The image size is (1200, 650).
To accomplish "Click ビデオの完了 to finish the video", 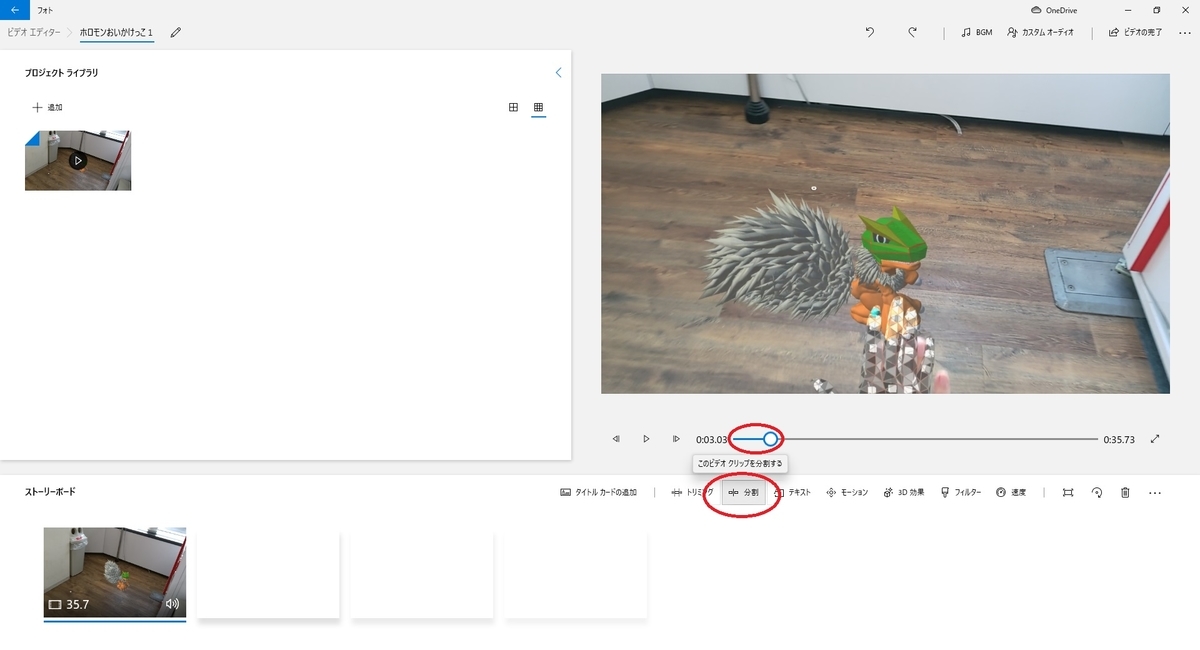I will point(1135,32).
